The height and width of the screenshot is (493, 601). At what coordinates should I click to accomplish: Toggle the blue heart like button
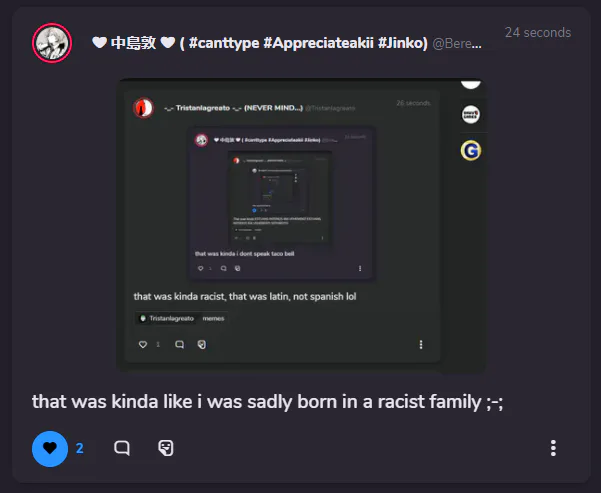pos(50,449)
